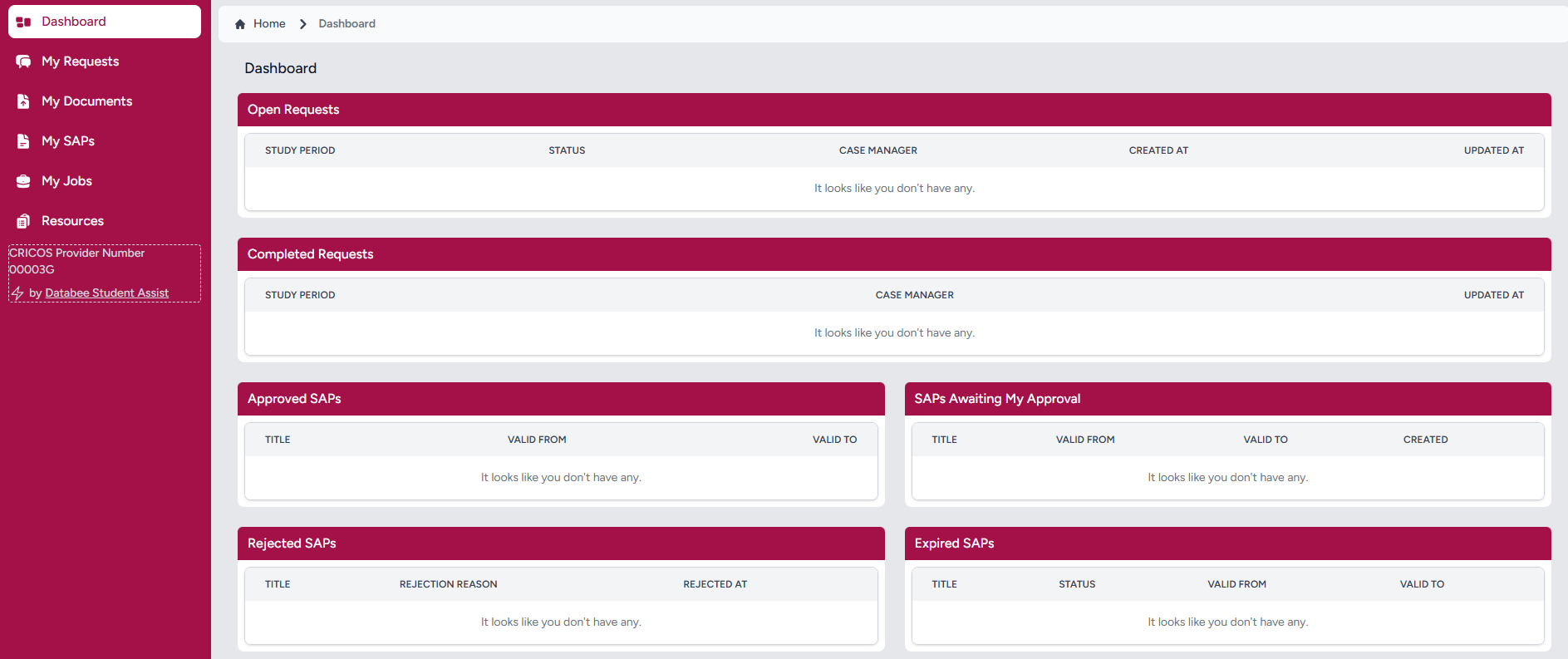Click VALID TO in SAPs Awaiting My Approval

pos(1266,440)
